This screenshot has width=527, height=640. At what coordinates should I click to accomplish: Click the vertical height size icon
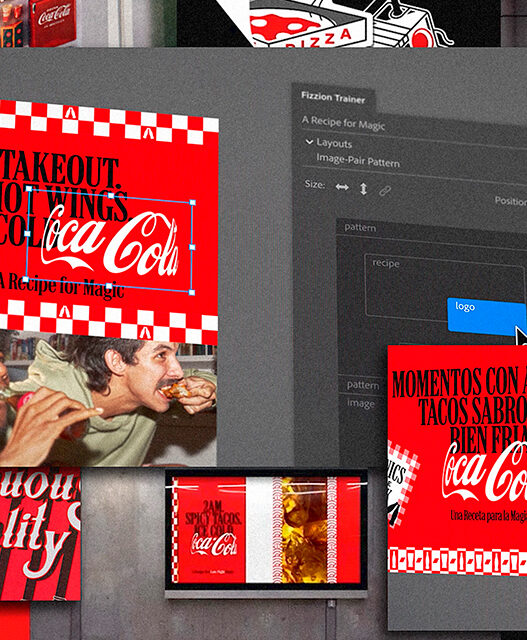click(x=363, y=189)
